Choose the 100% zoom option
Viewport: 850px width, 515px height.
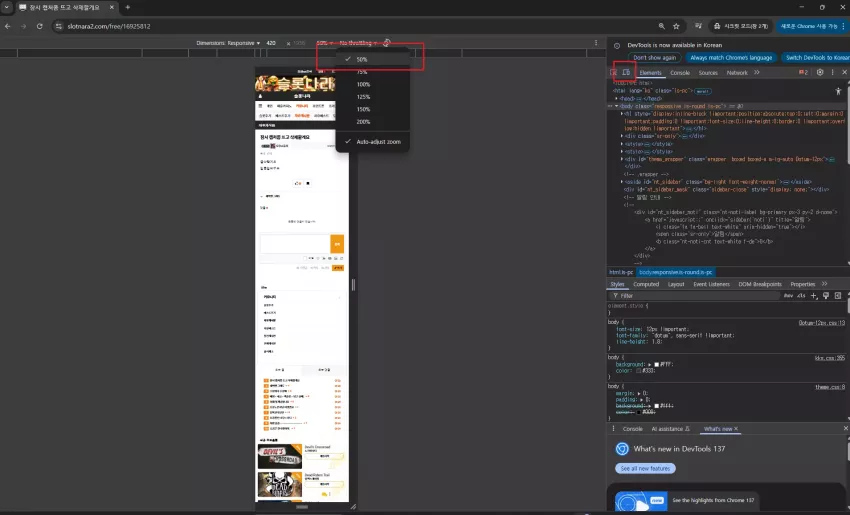[x=372, y=84]
